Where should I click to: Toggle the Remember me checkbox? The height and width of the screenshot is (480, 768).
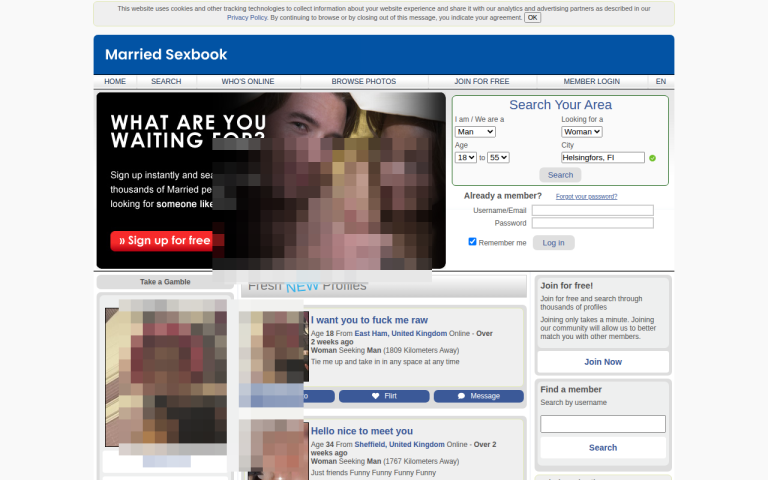pyautogui.click(x=472, y=241)
